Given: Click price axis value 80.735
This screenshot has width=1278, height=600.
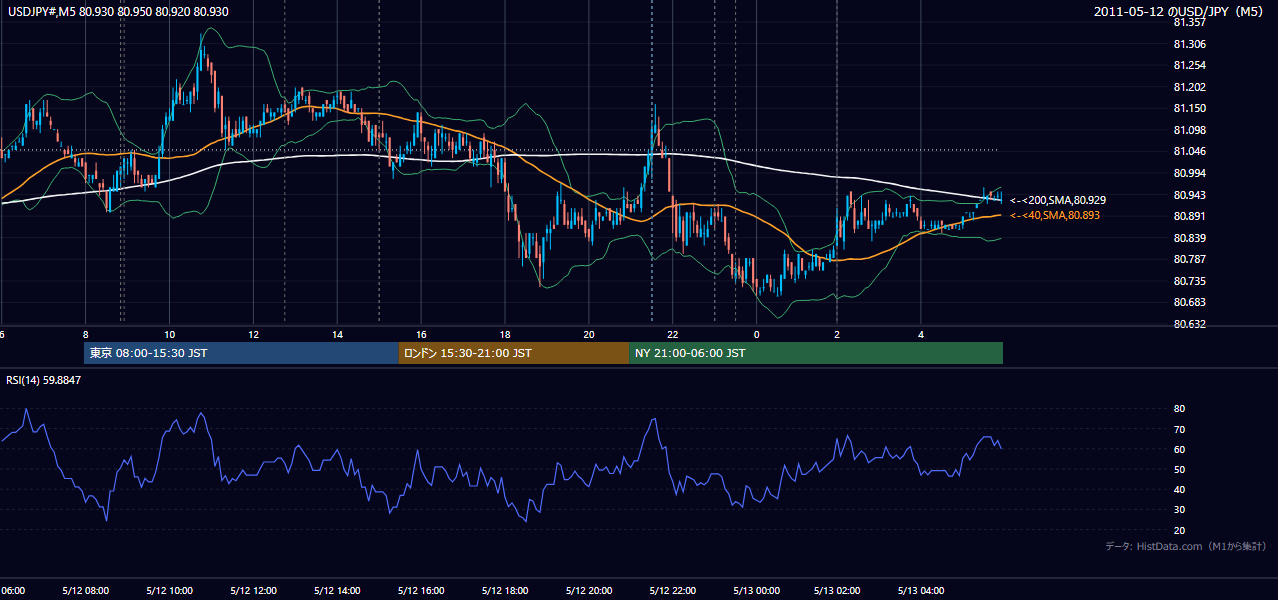Looking at the screenshot, I should pyautogui.click(x=1189, y=281).
